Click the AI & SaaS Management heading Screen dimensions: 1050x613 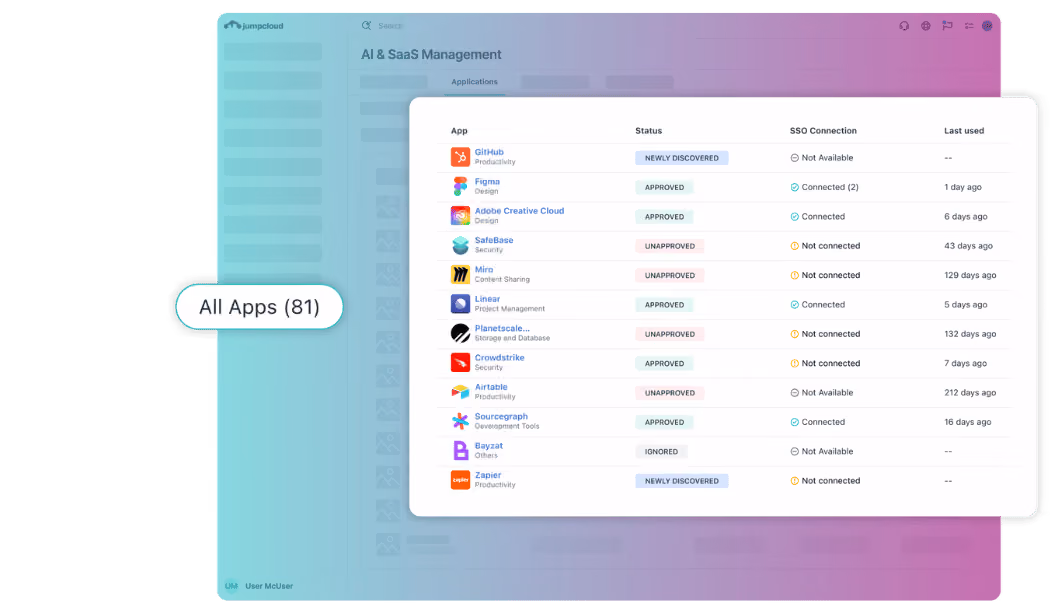[x=431, y=54]
